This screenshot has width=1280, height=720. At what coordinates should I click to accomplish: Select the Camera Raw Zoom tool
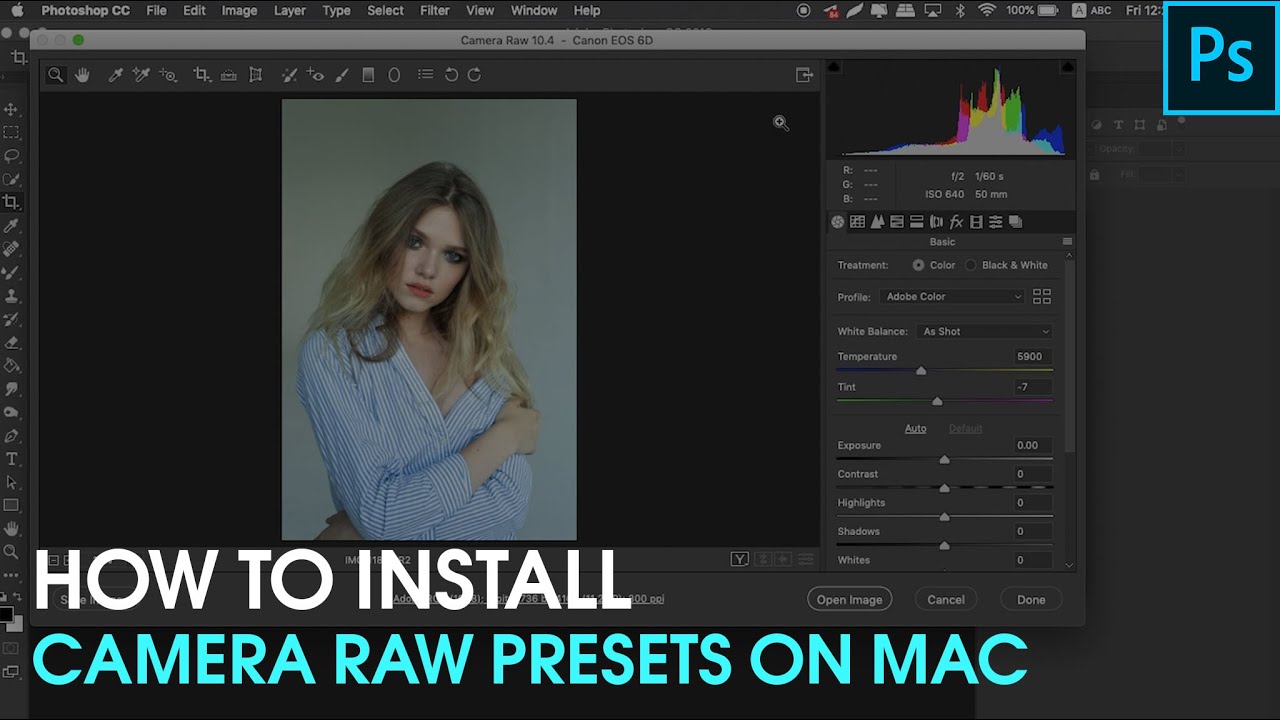point(56,75)
